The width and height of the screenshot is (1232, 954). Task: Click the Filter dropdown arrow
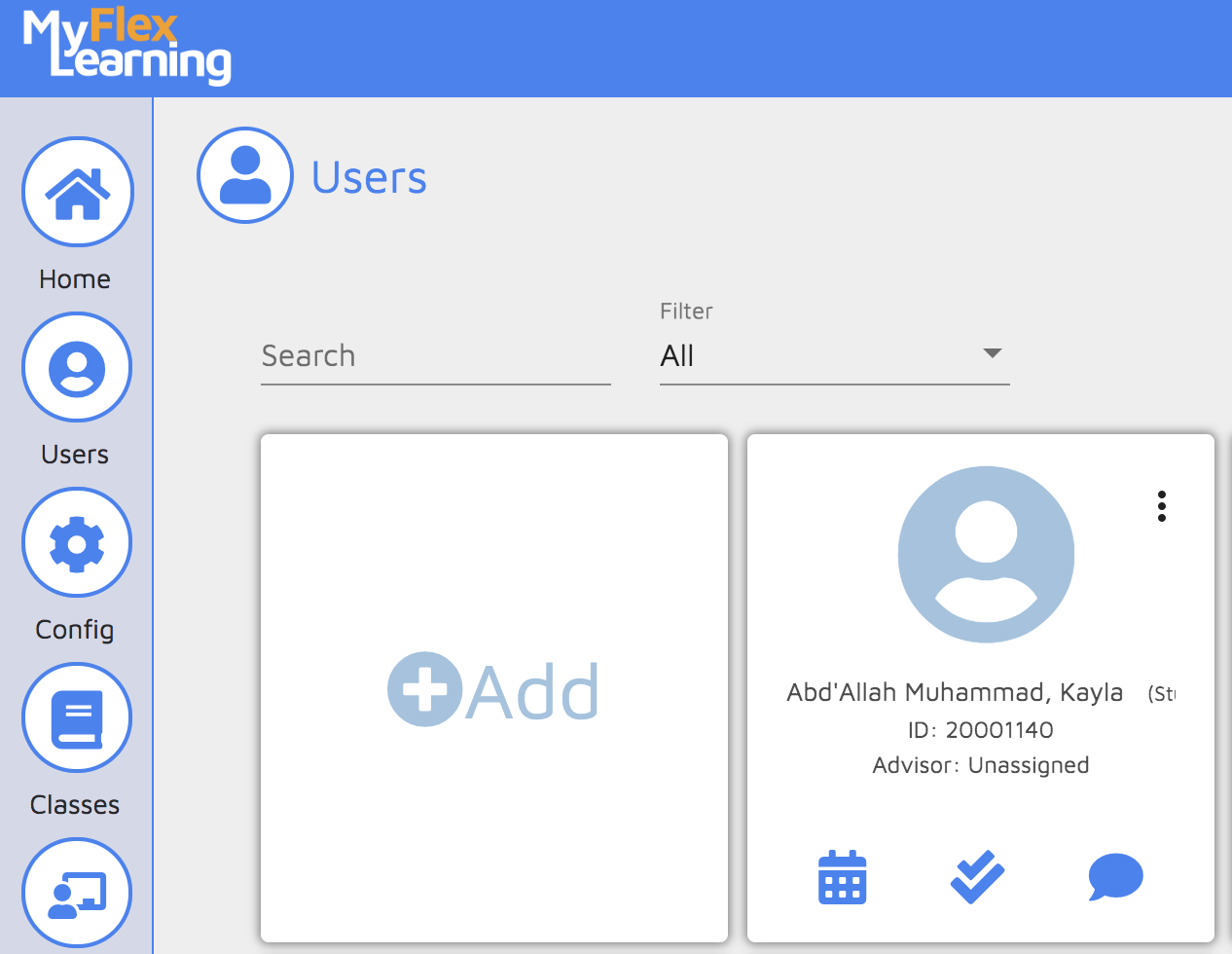(992, 352)
